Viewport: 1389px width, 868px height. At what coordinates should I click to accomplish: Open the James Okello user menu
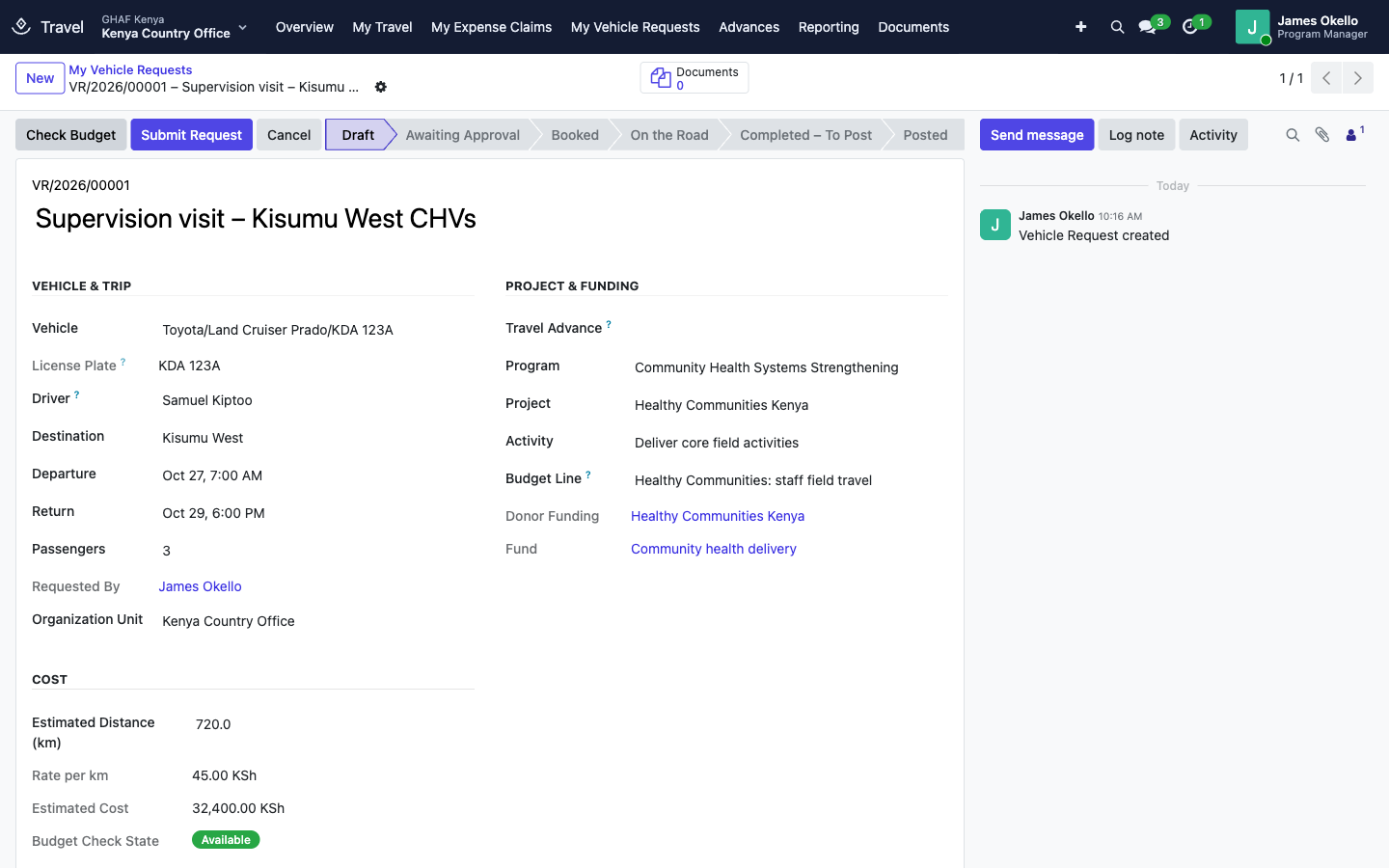1302,27
